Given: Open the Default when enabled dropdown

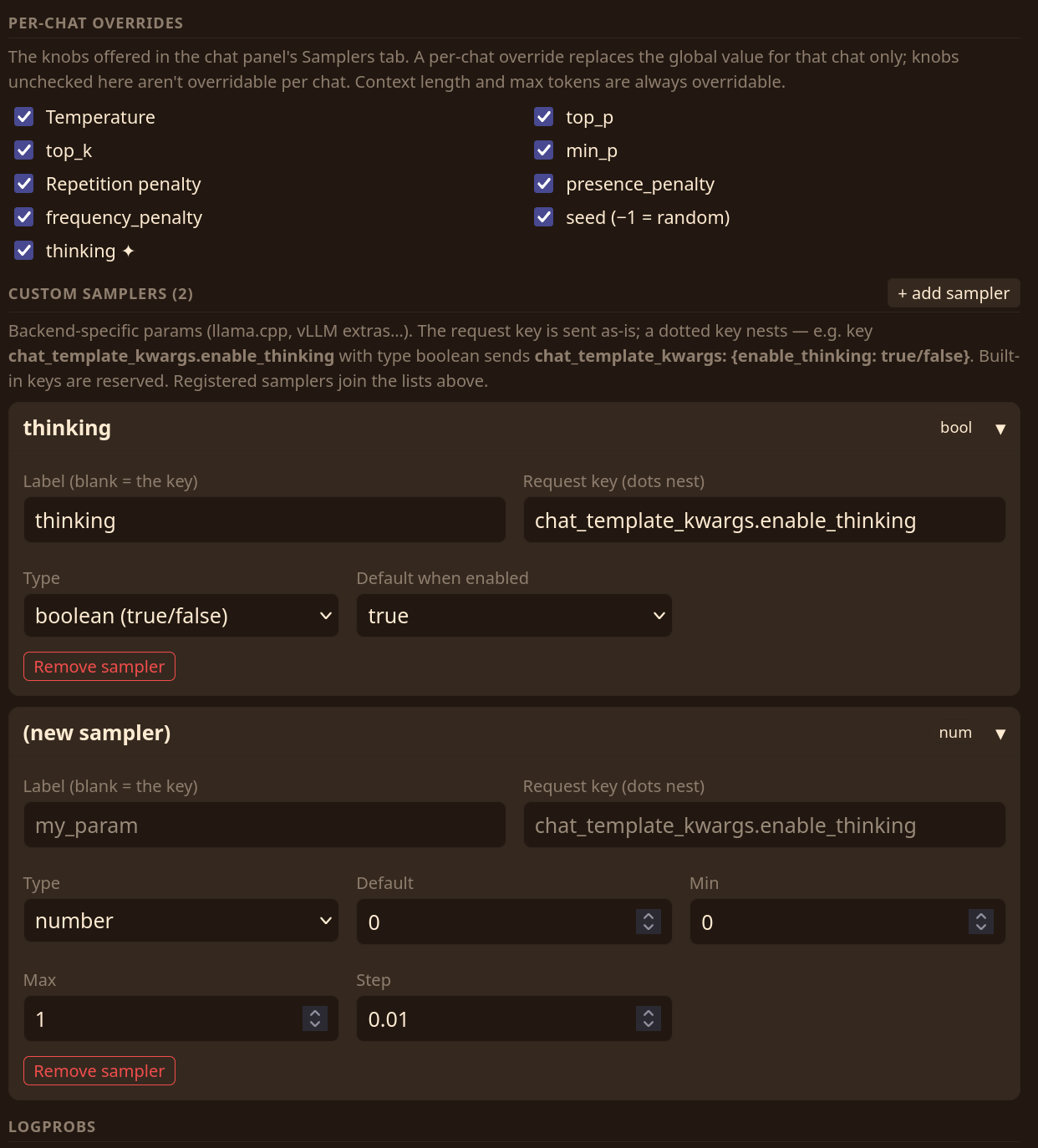Looking at the screenshot, I should [514, 616].
